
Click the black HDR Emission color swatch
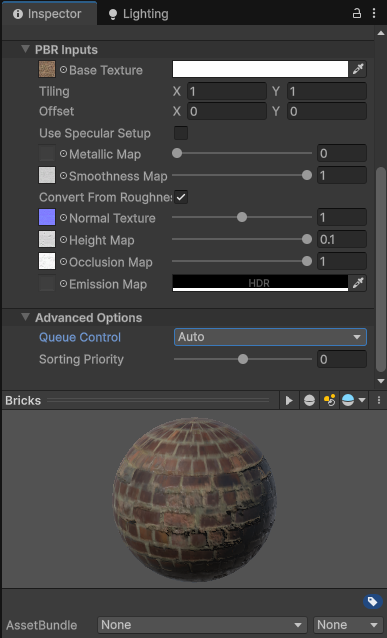pos(260,283)
